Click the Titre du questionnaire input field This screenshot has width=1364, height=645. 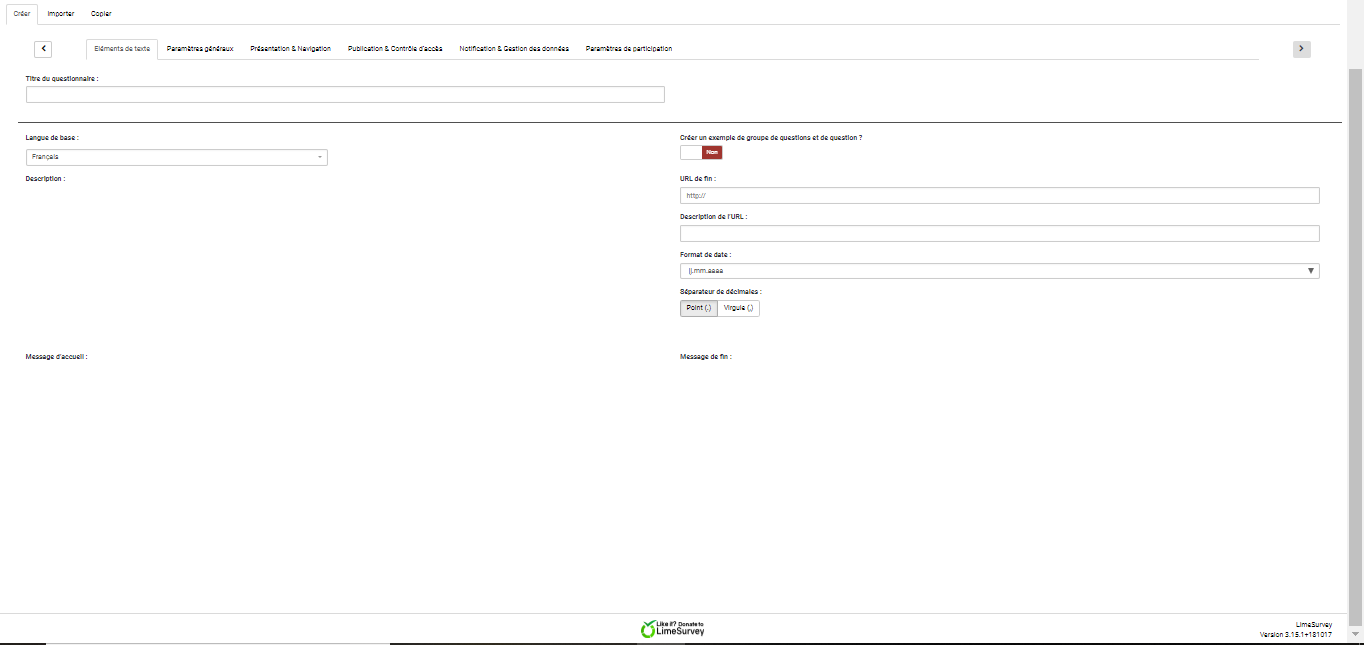click(x=345, y=95)
